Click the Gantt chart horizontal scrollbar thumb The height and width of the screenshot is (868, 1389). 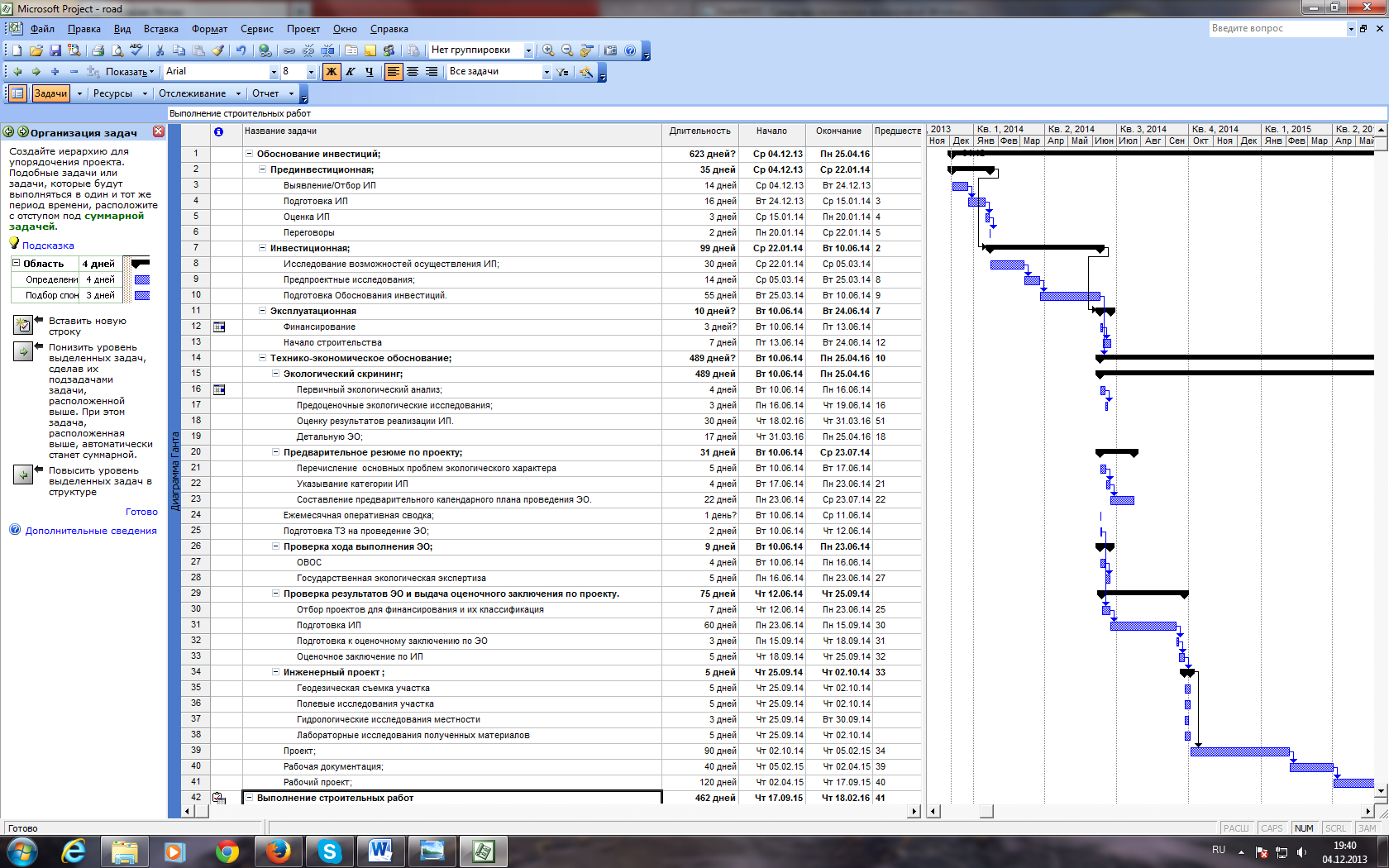986,811
